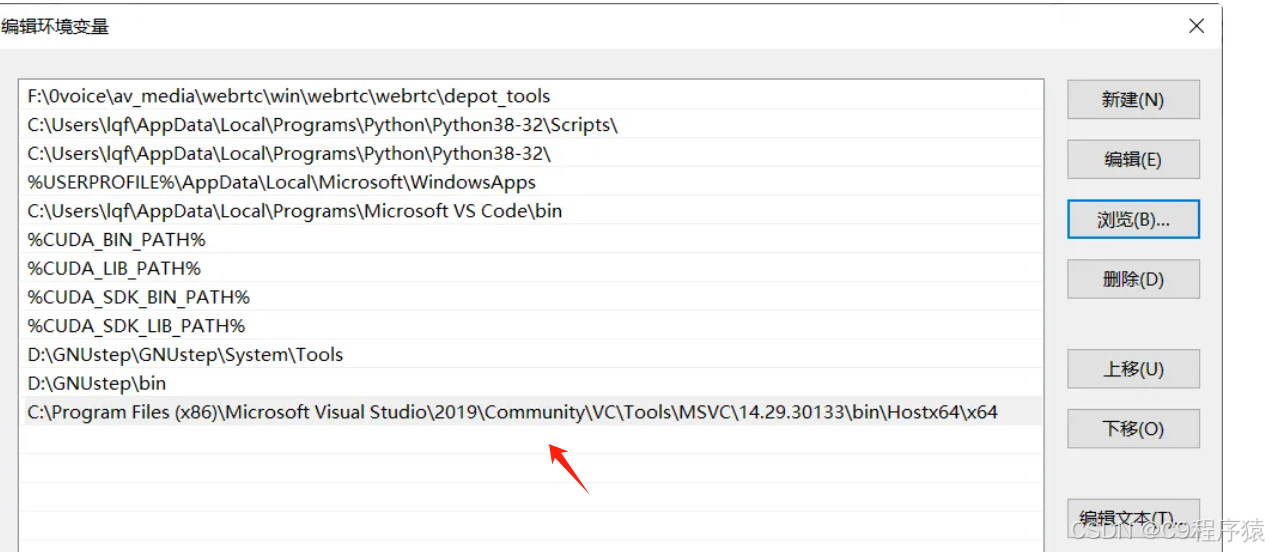
Task: Delete entry with the 删除(D) button
Action: [x=1133, y=279]
